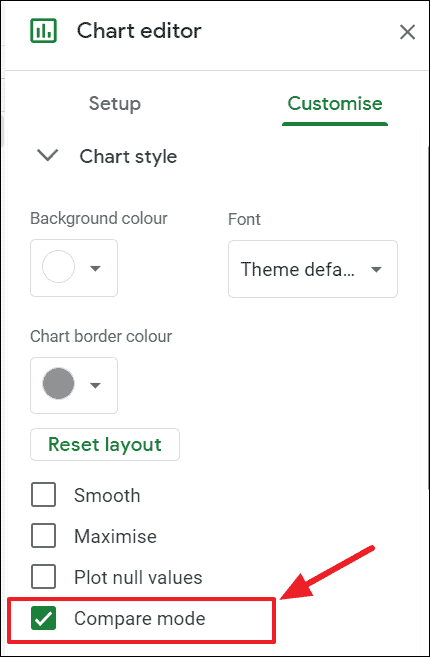Uncheck the Compare mode checkbox
The width and height of the screenshot is (430, 657).
pyautogui.click(x=44, y=618)
